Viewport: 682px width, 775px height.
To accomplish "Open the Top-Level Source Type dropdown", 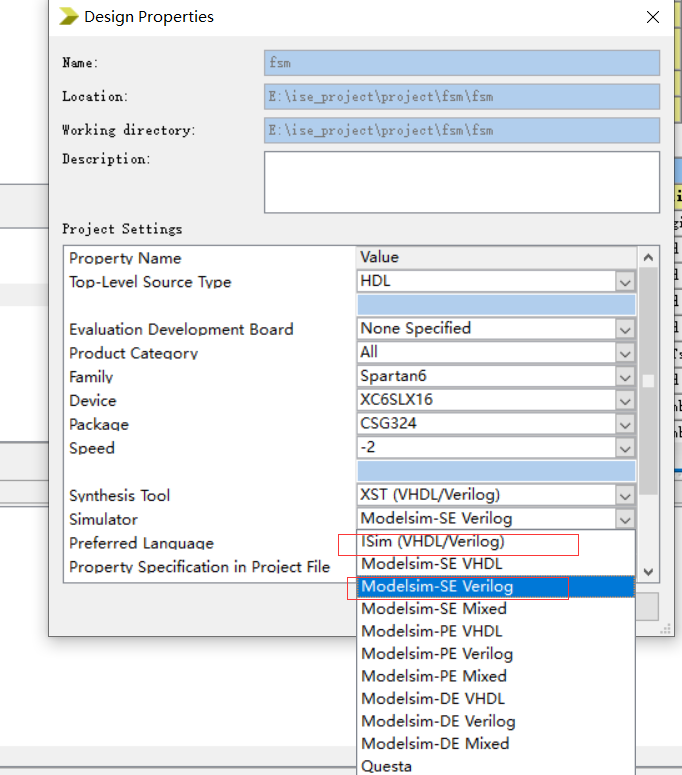I will [625, 282].
